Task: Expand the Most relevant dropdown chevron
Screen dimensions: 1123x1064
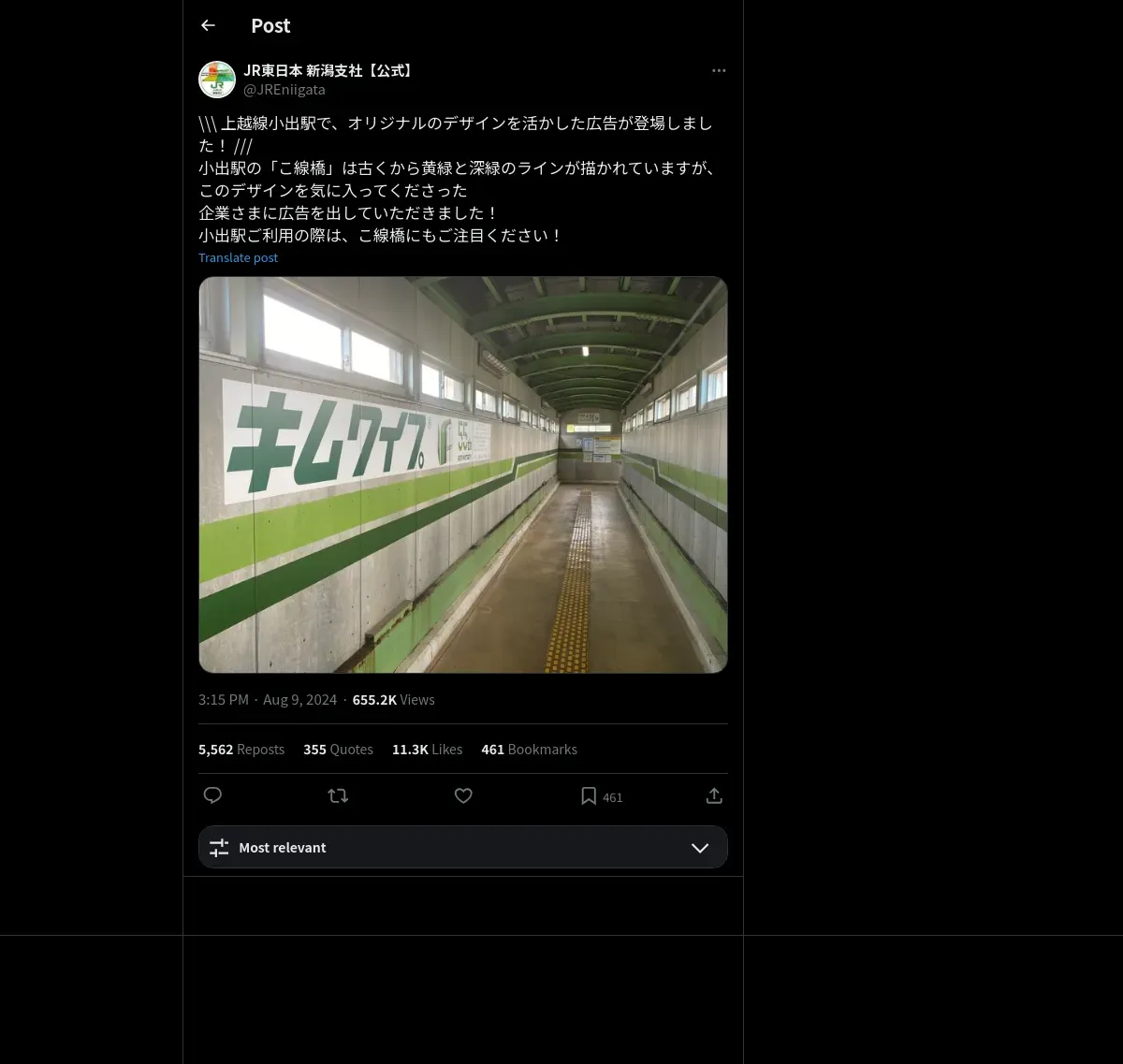Action: click(700, 848)
